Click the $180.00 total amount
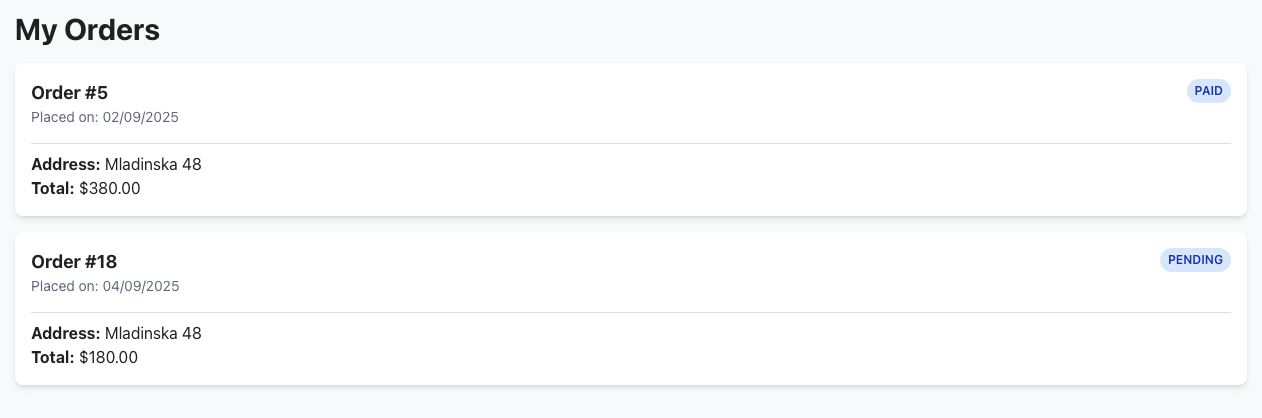 pos(109,357)
